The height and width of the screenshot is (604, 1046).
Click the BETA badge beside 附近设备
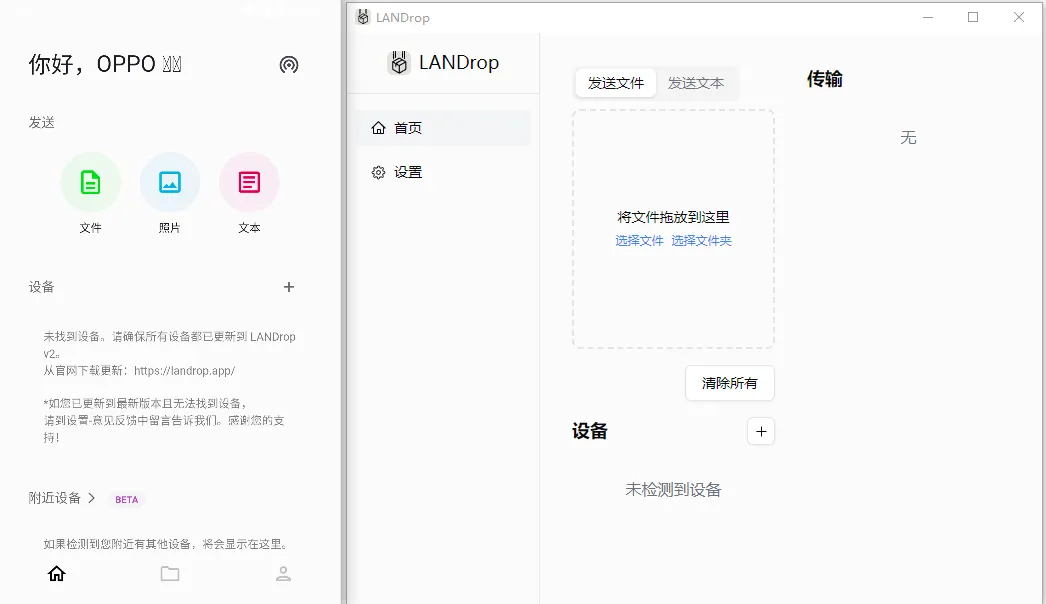(127, 499)
